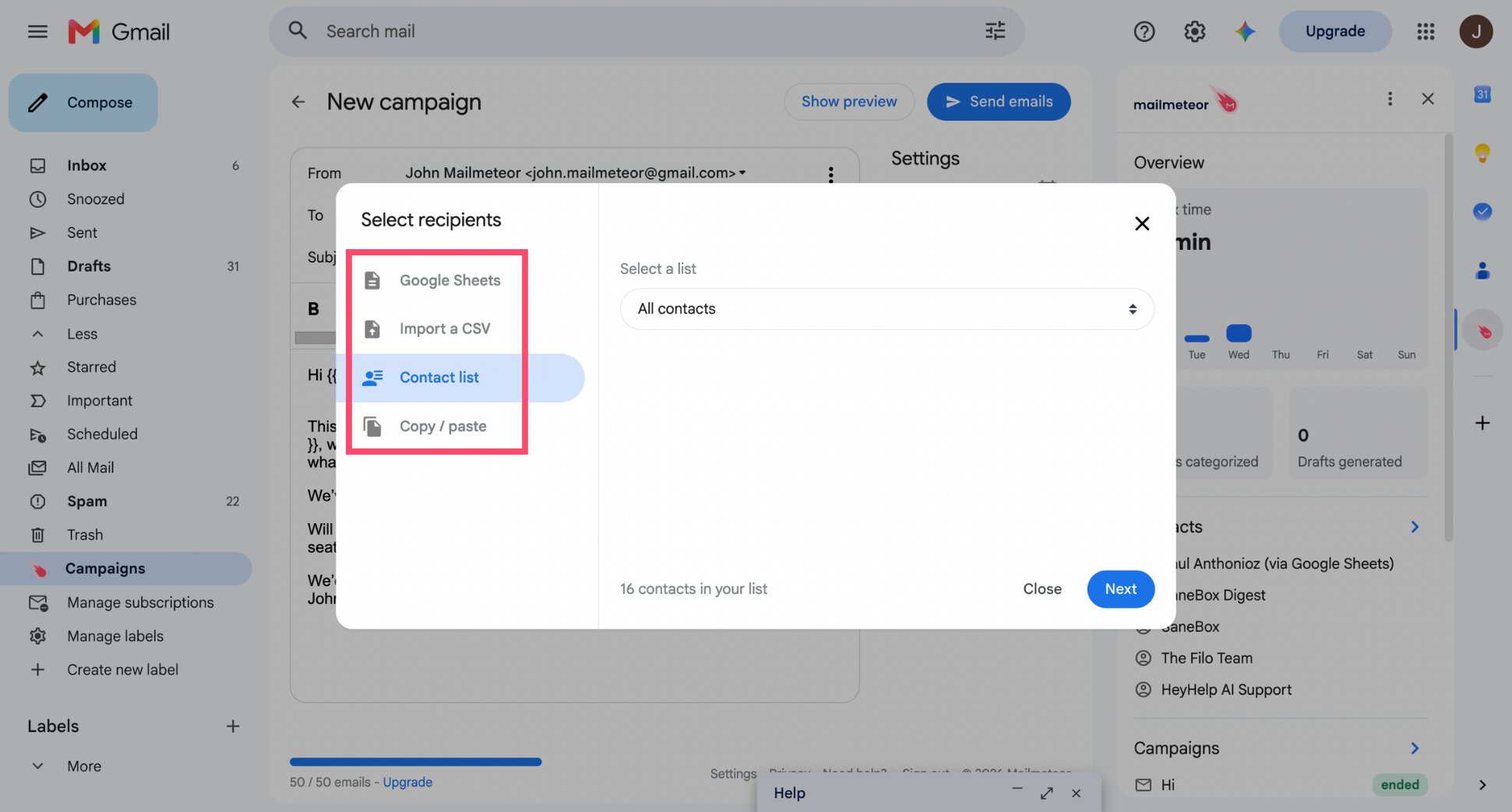Close the Help window
Screen dimensions: 1512x812
tap(1076, 793)
